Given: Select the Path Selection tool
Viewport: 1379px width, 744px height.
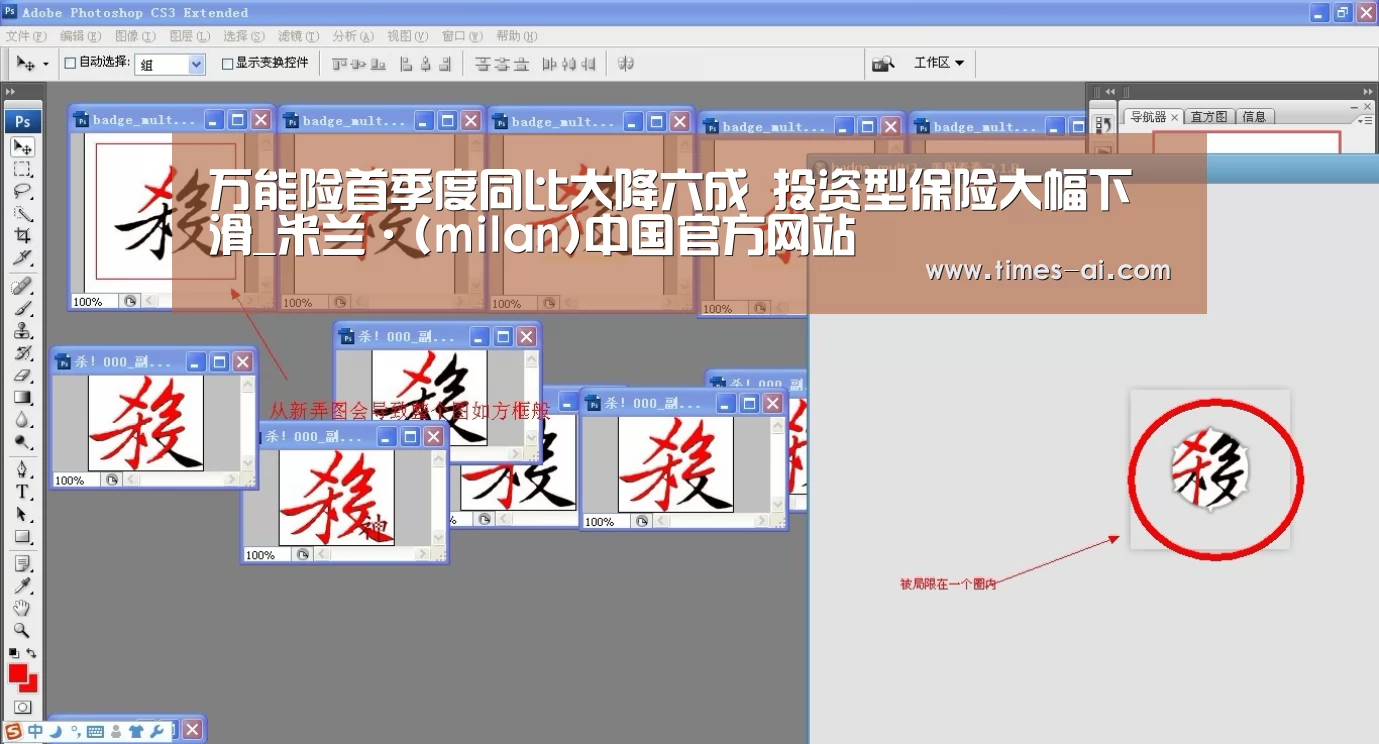Looking at the screenshot, I should pos(22,514).
